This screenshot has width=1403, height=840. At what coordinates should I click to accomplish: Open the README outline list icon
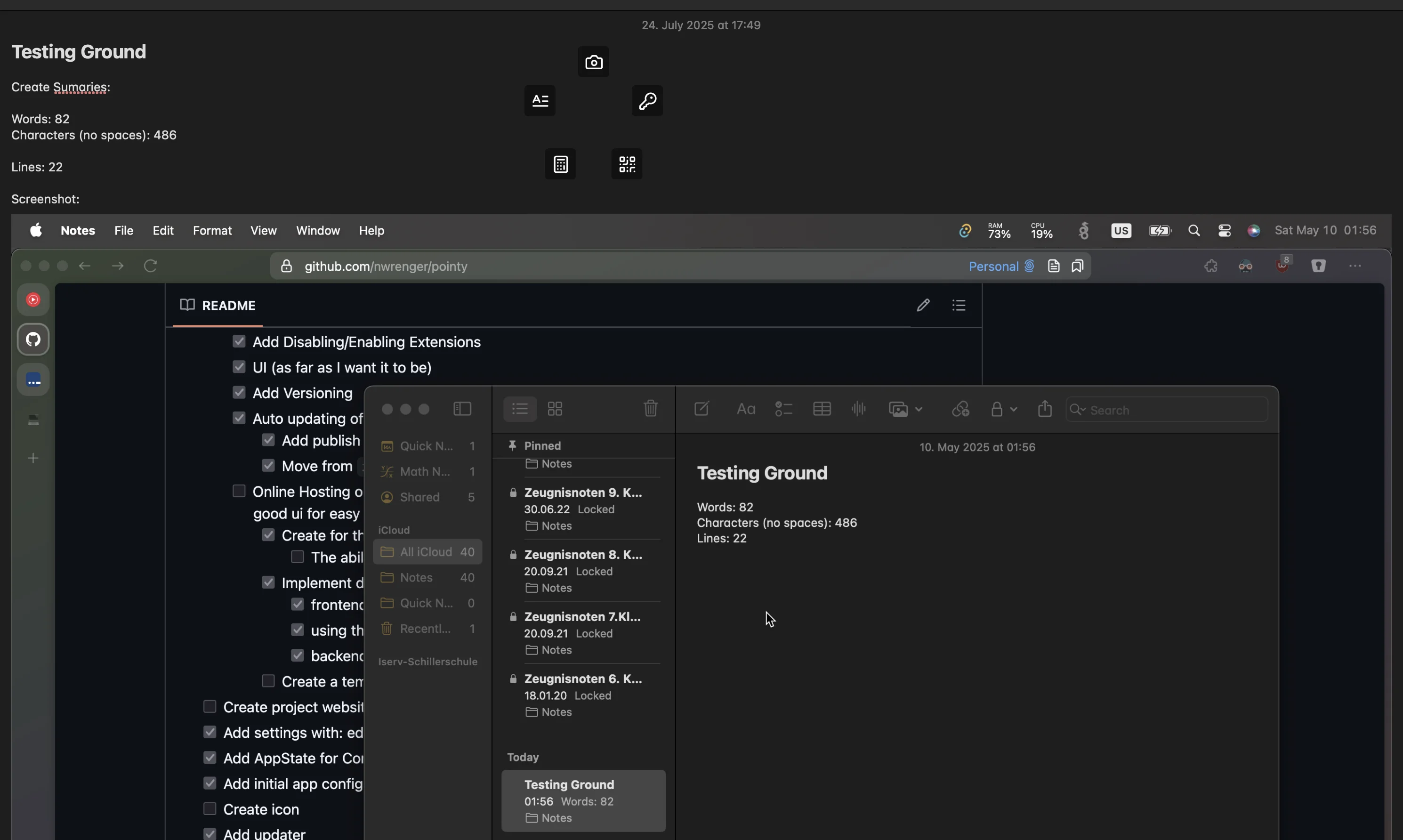point(959,305)
